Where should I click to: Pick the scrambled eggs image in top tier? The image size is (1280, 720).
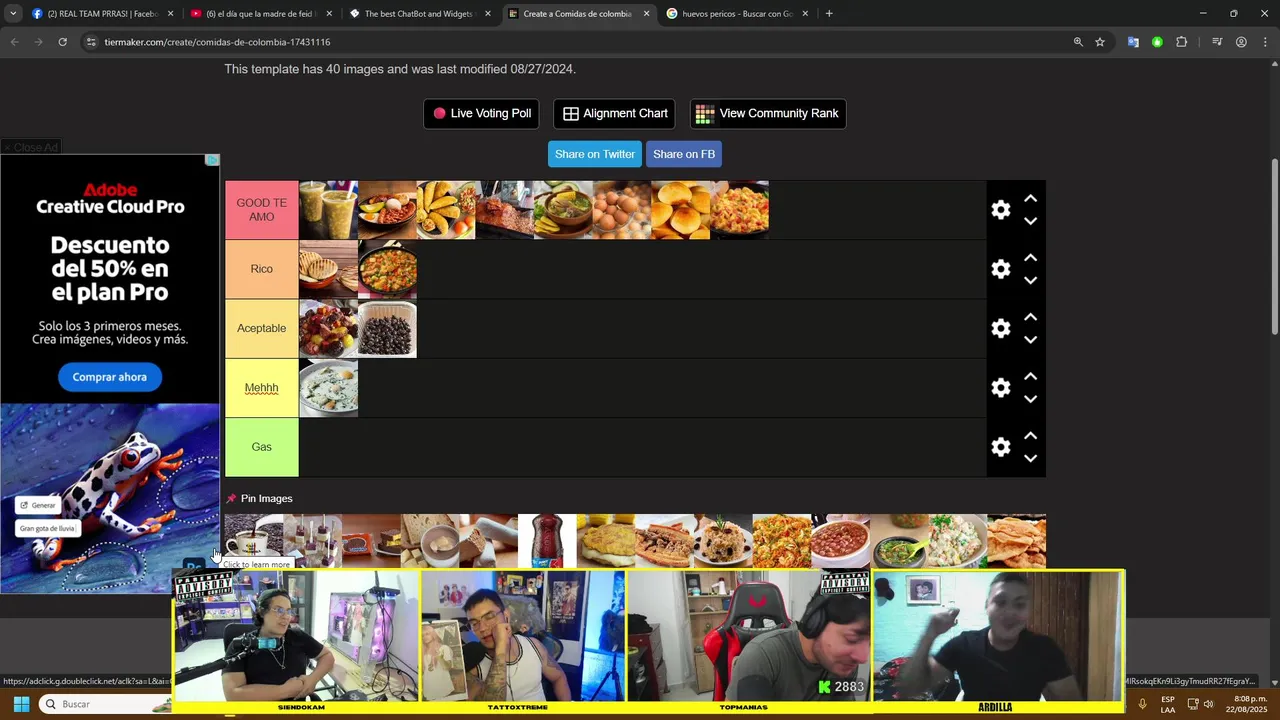[x=740, y=210]
